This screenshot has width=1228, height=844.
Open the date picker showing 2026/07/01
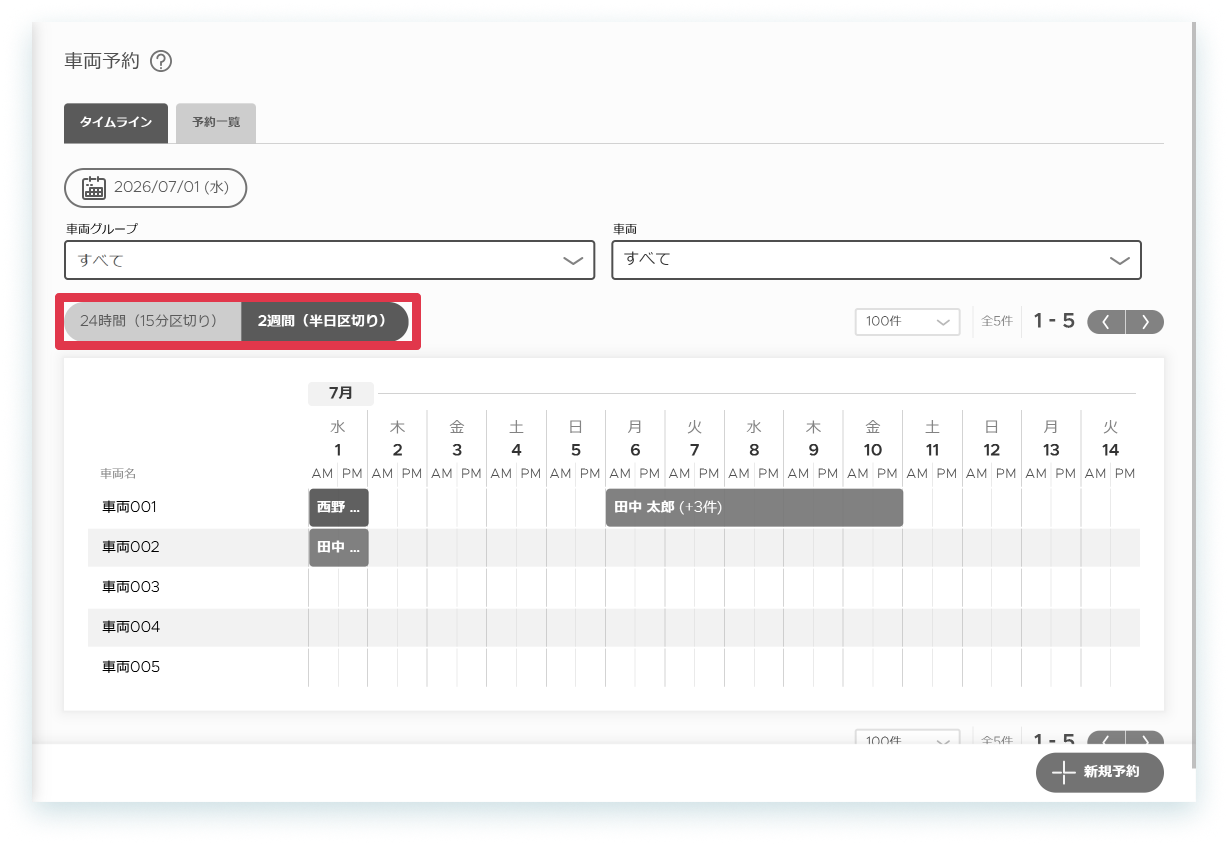point(156,187)
